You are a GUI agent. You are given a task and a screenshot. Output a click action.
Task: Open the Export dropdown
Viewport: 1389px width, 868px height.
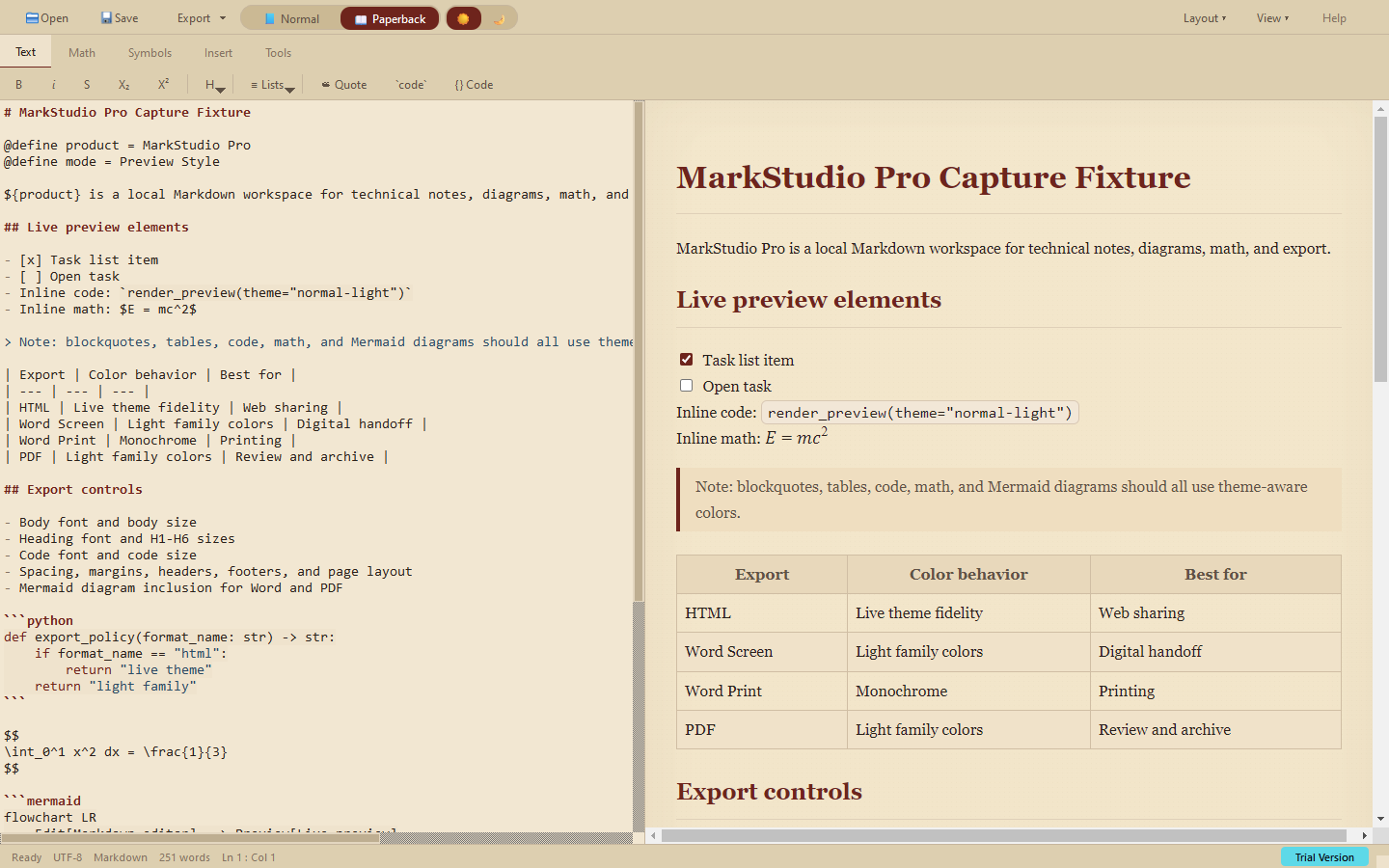[x=201, y=18]
